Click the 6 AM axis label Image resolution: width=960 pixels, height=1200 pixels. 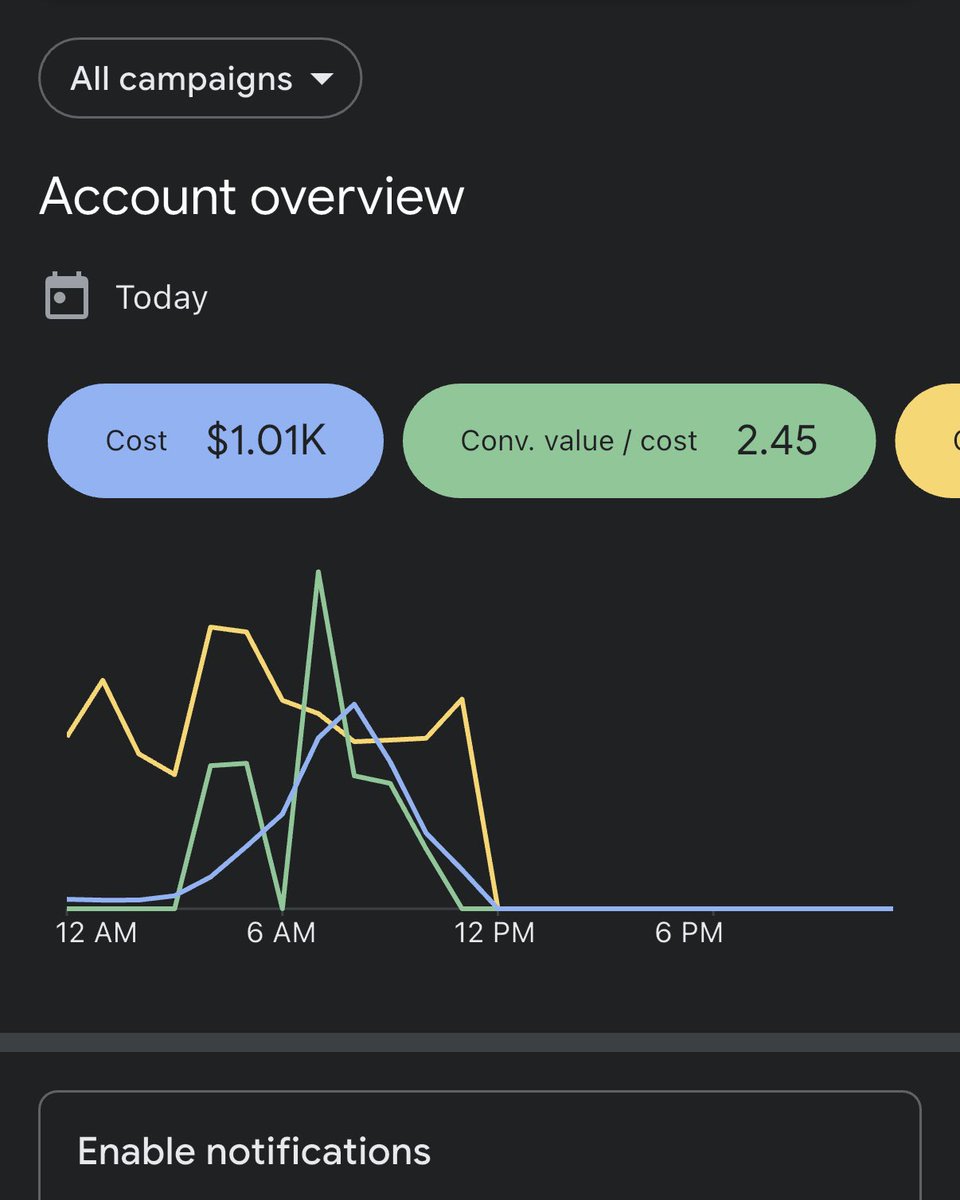pos(281,933)
